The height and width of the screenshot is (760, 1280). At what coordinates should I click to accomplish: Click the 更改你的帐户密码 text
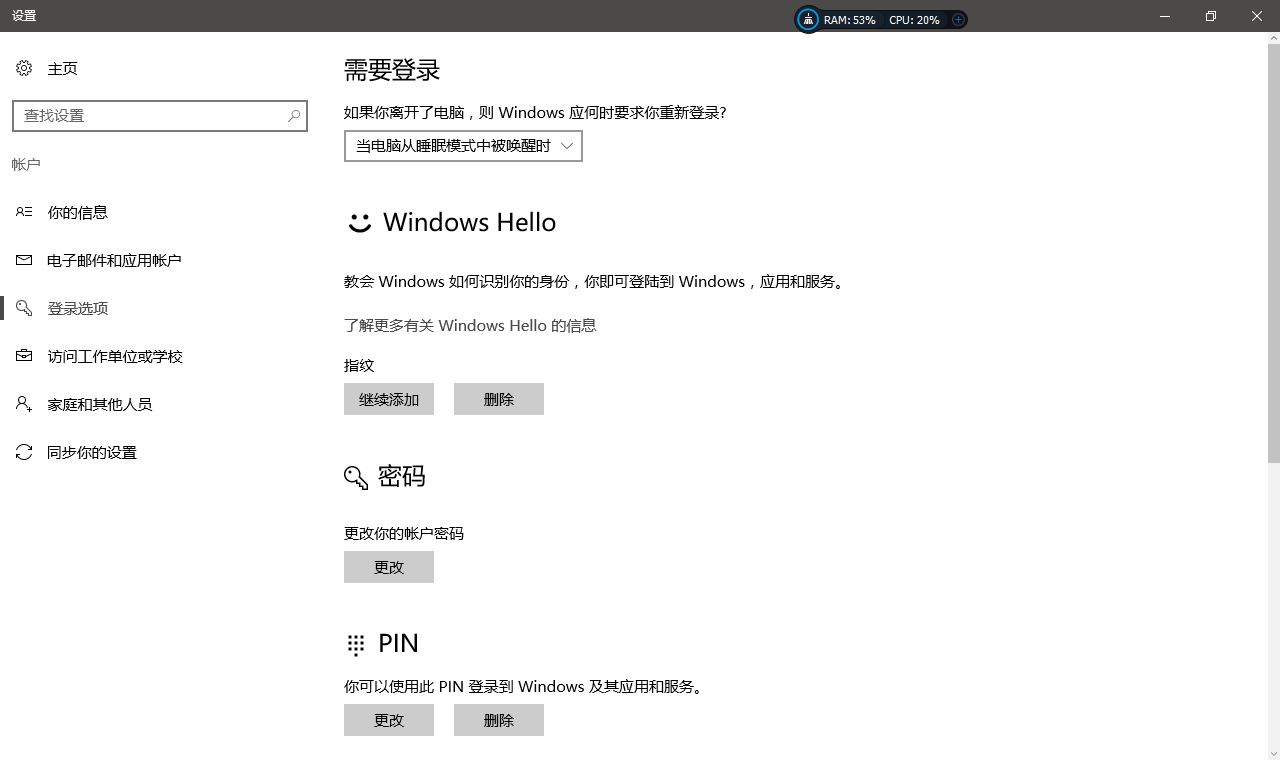404,533
